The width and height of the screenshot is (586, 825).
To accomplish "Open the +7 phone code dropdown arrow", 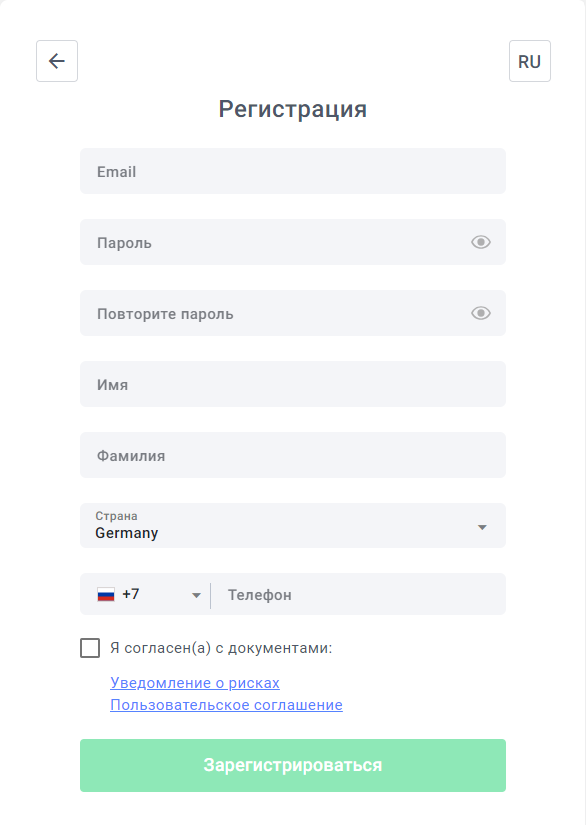I will coord(196,596).
